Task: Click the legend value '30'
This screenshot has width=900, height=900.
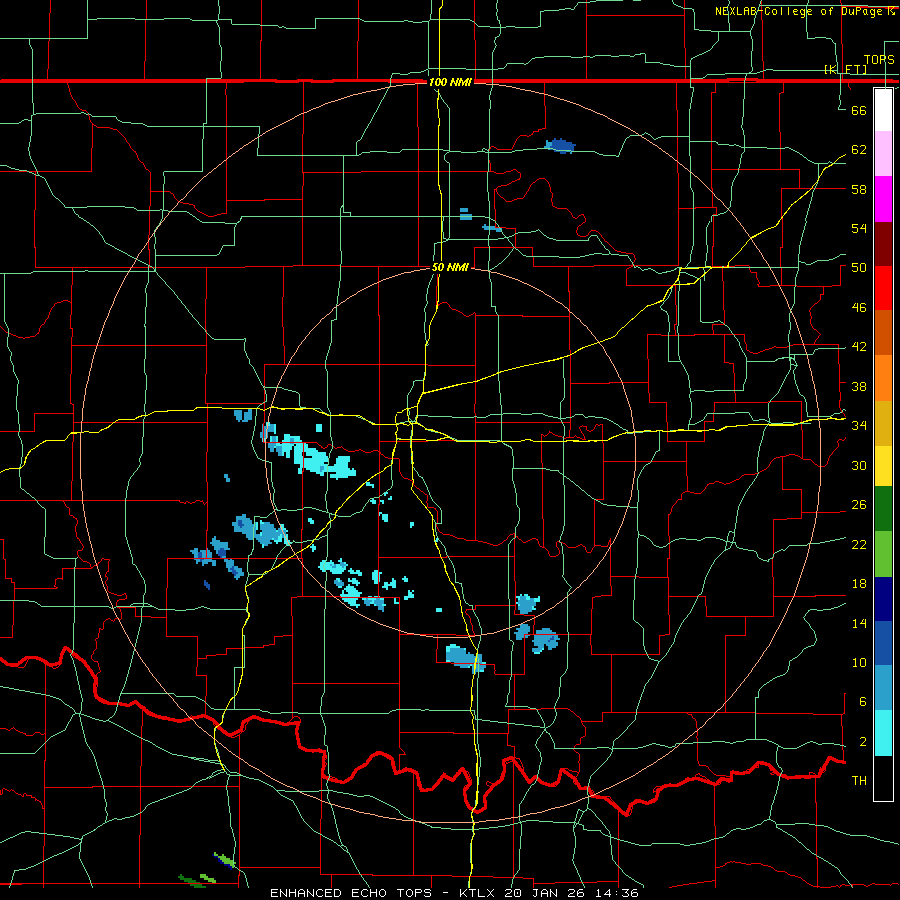Action: [859, 465]
